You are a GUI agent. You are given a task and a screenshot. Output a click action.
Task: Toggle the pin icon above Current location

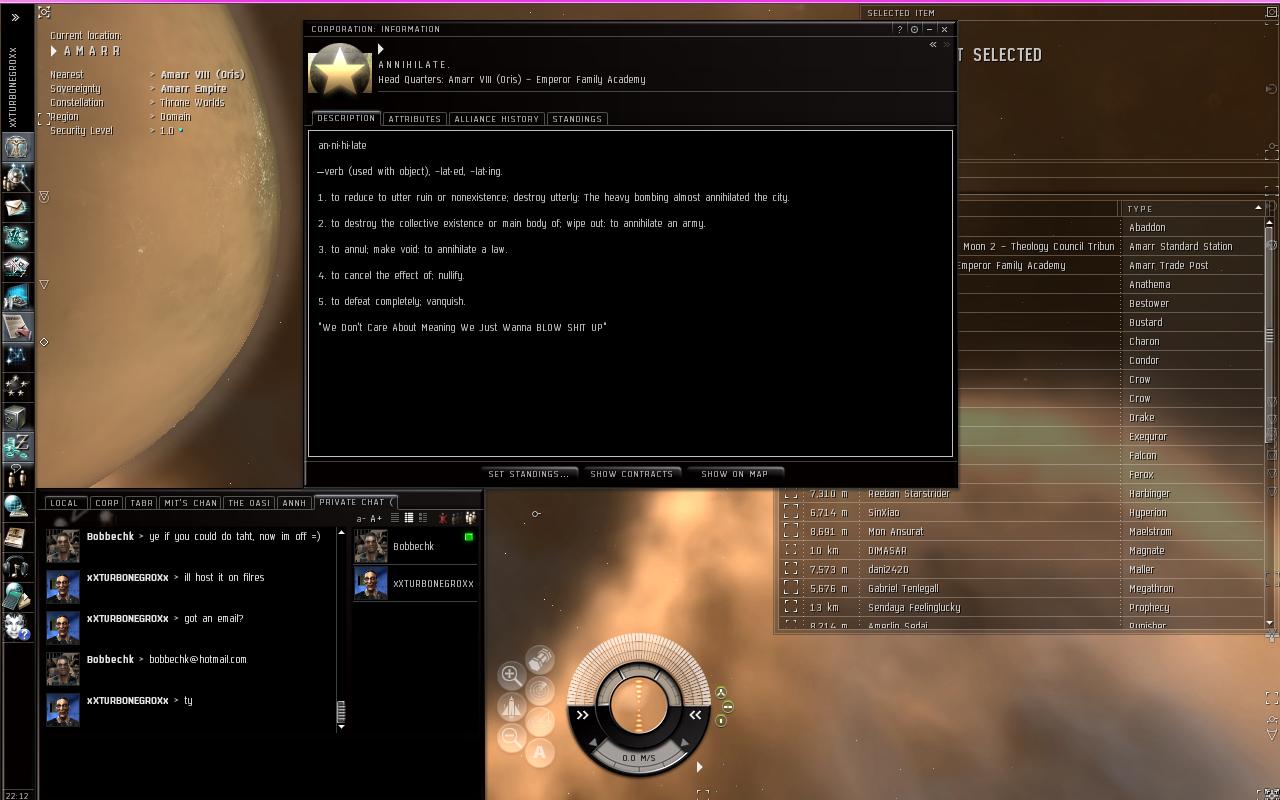pyautogui.click(x=44, y=12)
